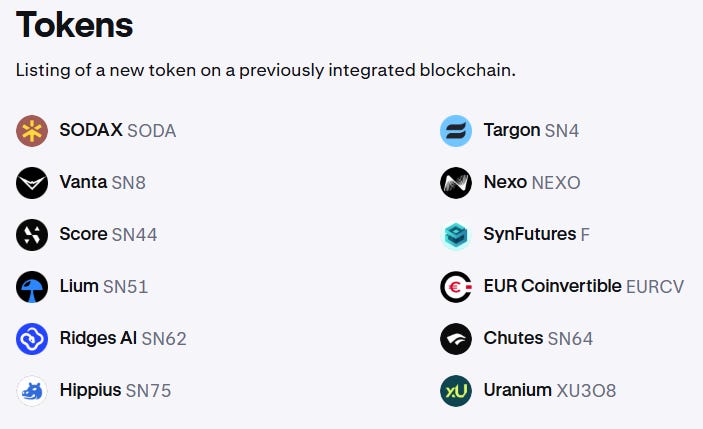Image resolution: width=703 pixels, height=429 pixels.
Task: Select the Score SN44 icon
Action: (32, 235)
